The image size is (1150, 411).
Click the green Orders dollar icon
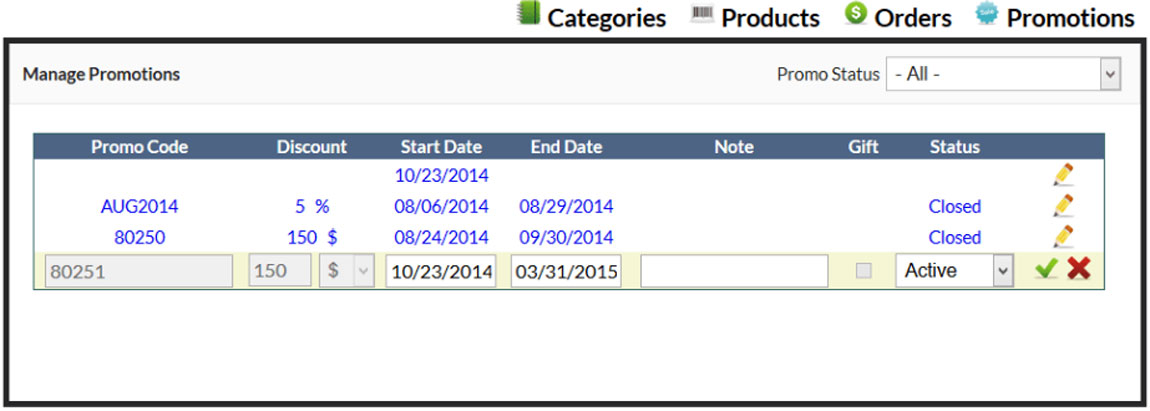[x=855, y=14]
